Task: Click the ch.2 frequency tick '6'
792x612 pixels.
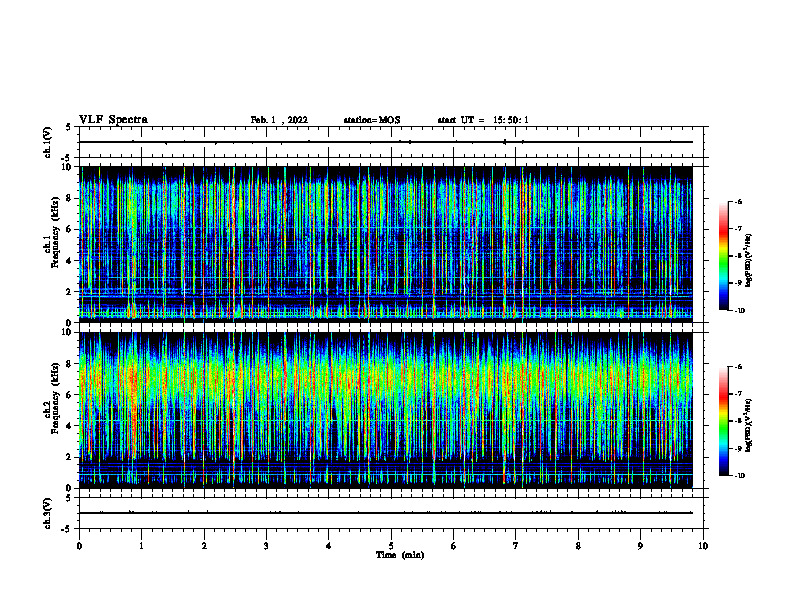Action: point(70,395)
